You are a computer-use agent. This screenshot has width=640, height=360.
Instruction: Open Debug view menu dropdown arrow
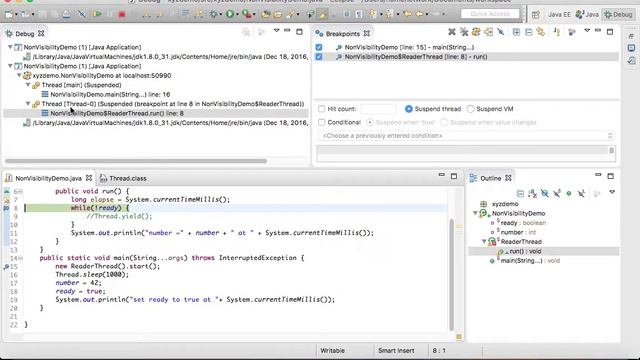(276, 31)
